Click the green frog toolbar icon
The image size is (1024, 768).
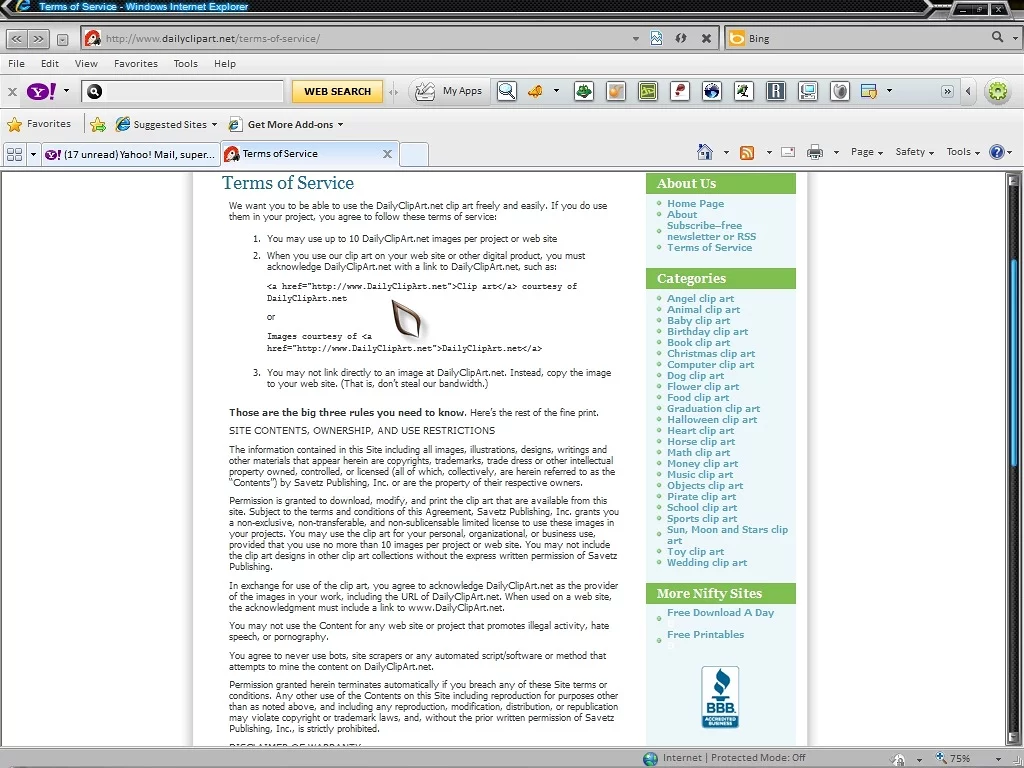[x=584, y=91]
